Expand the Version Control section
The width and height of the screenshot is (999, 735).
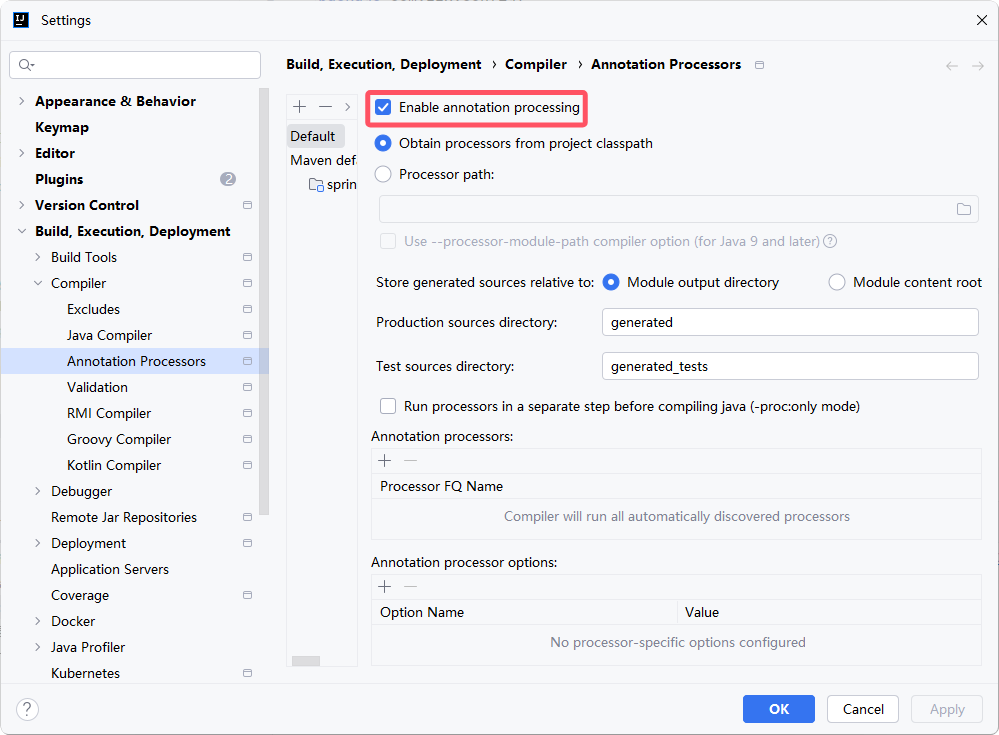click(x=22, y=205)
